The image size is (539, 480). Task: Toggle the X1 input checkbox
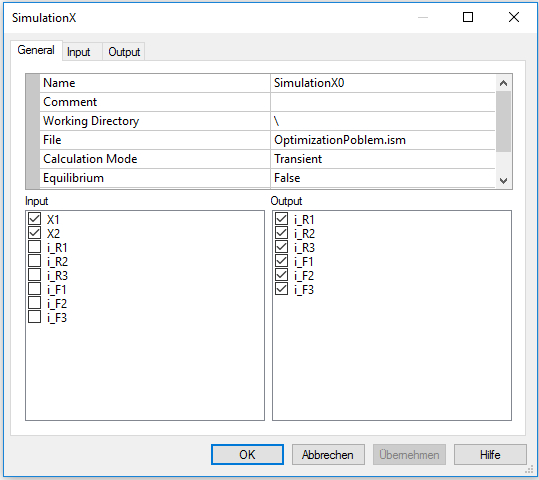point(35,219)
